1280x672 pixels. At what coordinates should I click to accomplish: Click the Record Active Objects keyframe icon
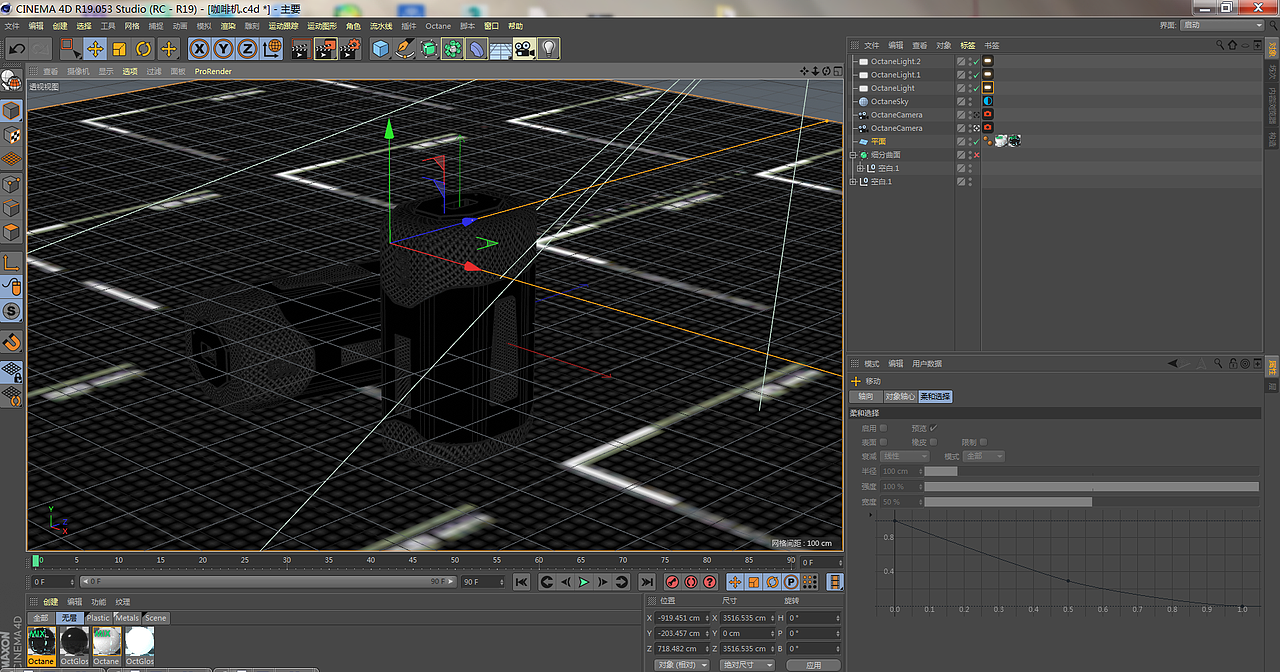tap(672, 582)
